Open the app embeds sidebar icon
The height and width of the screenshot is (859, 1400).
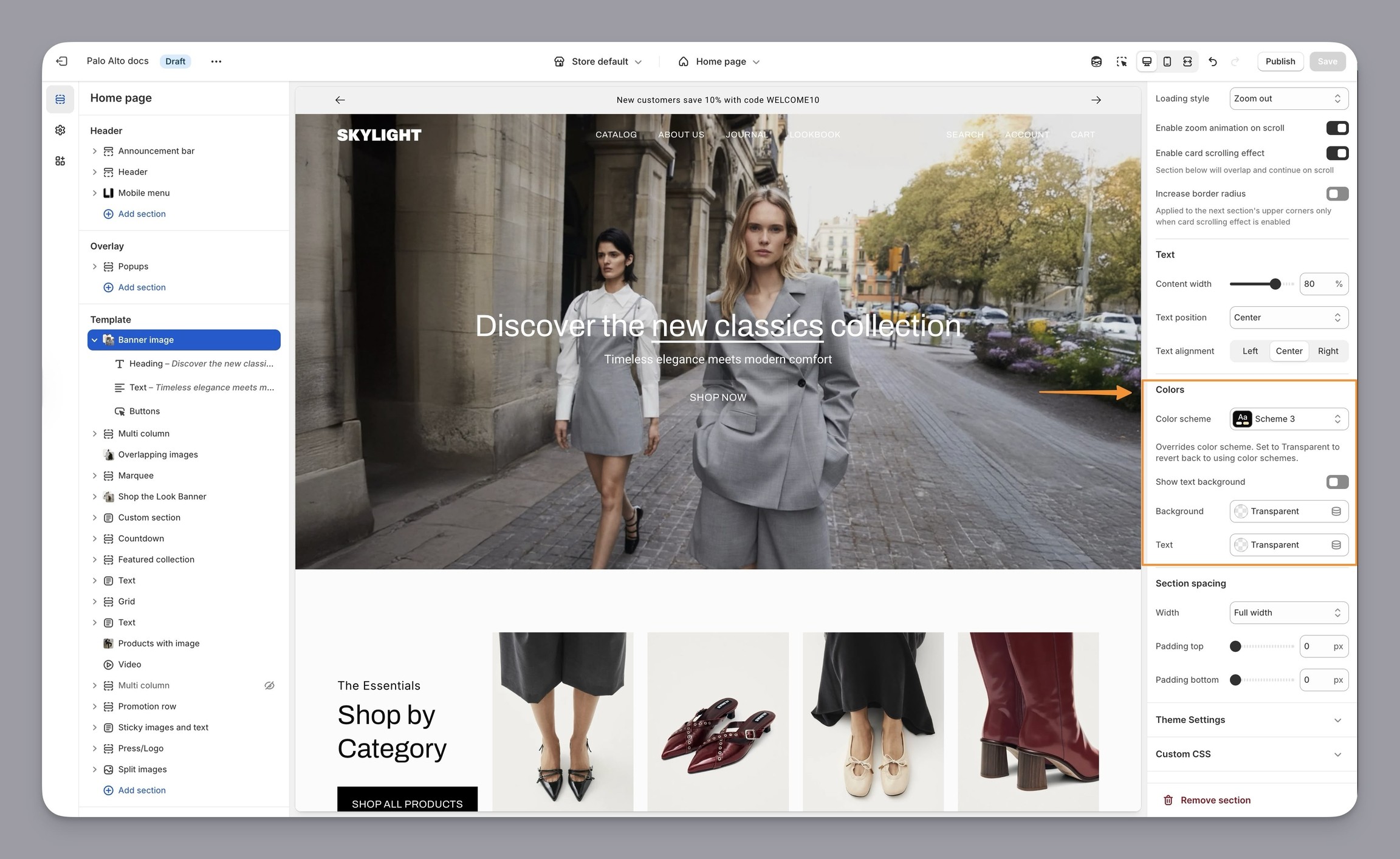point(60,161)
